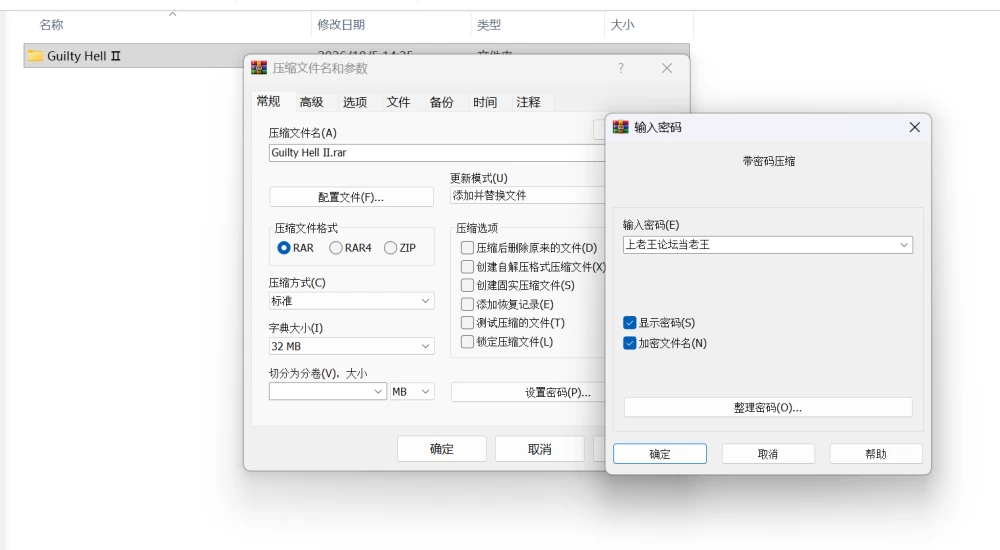Open the 更新模式 dropdown

point(527,195)
